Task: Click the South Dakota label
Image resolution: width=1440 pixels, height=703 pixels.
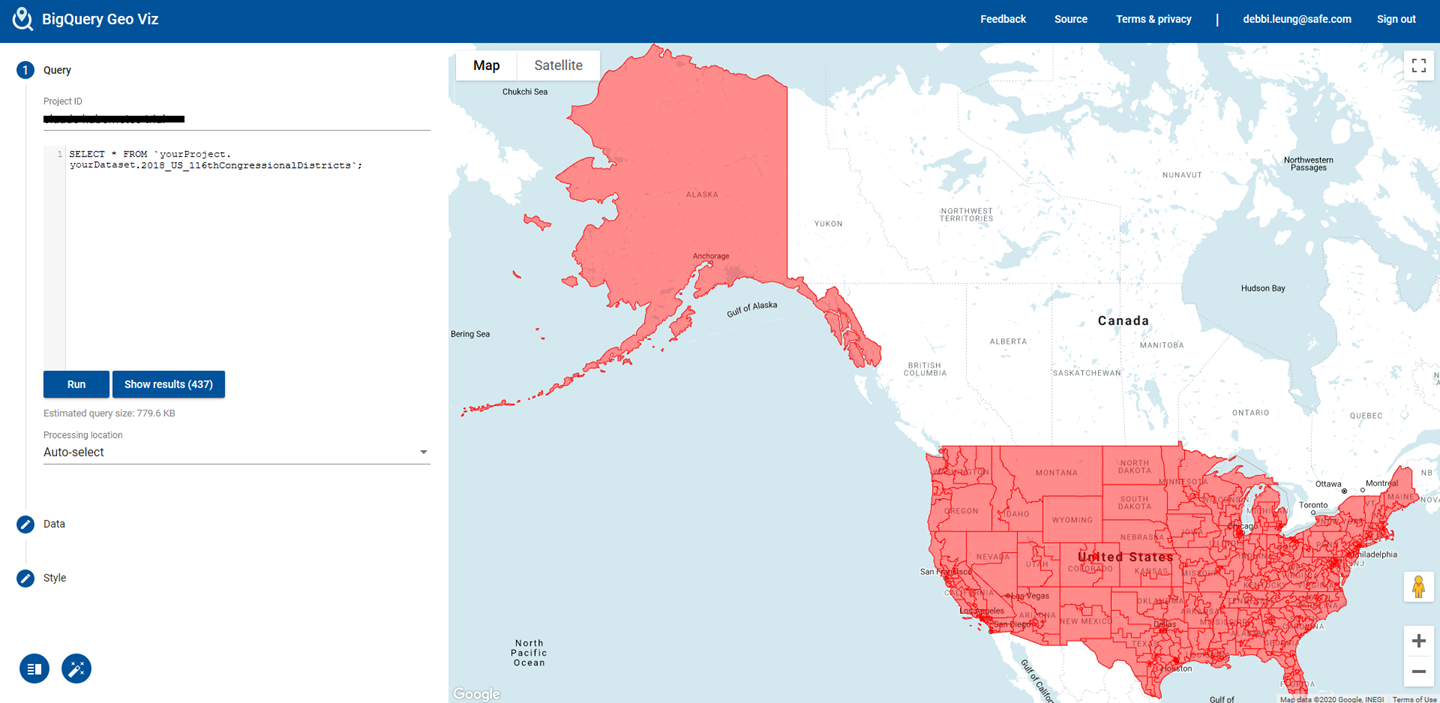Action: coord(1134,503)
